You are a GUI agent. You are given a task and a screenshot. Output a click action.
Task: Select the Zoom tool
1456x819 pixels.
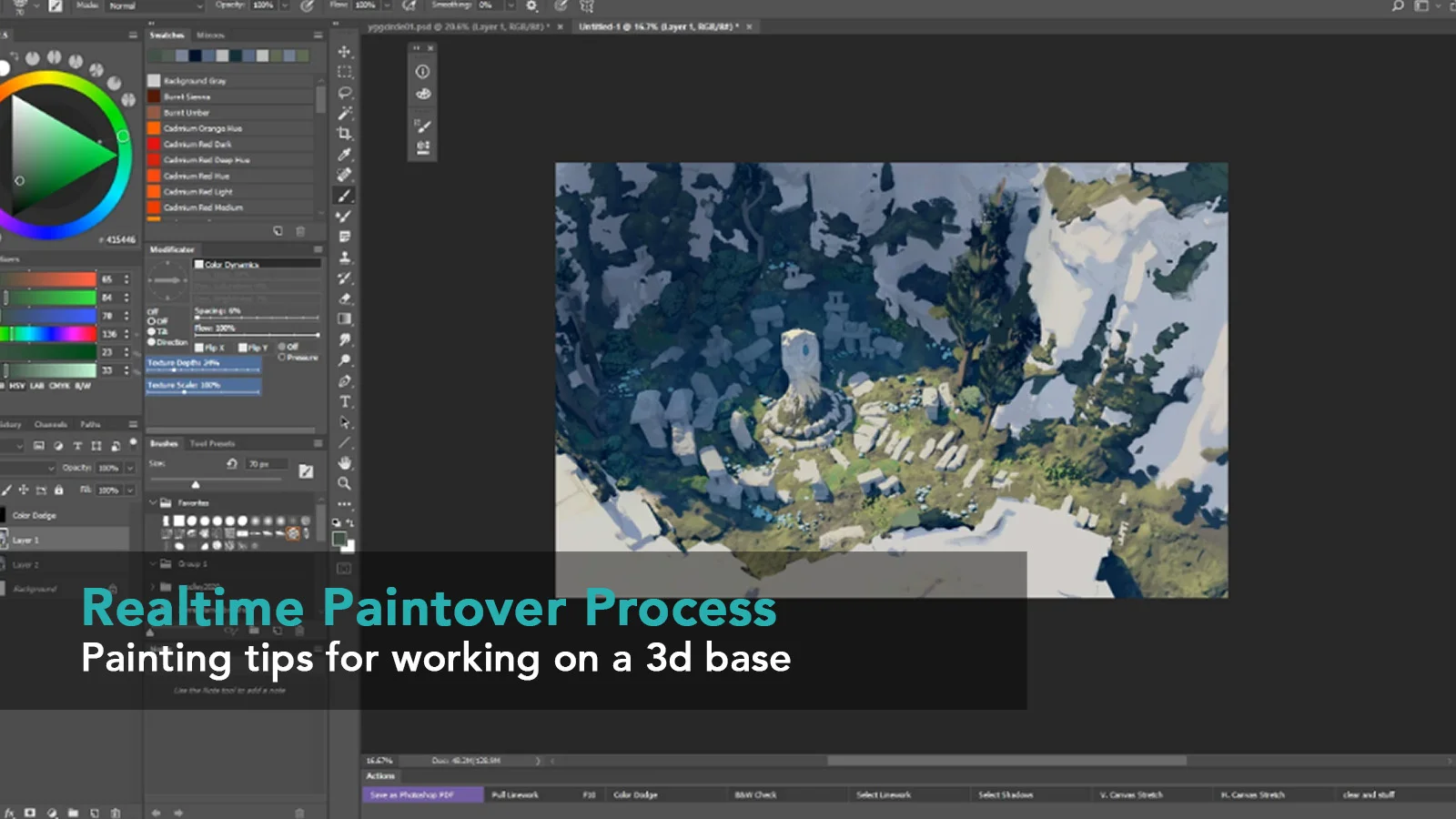pos(344,484)
